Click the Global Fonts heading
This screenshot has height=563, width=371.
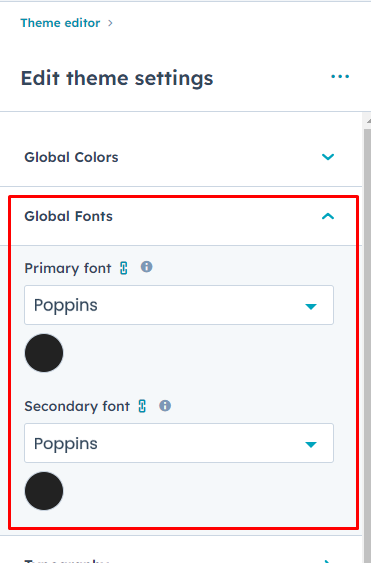68,217
